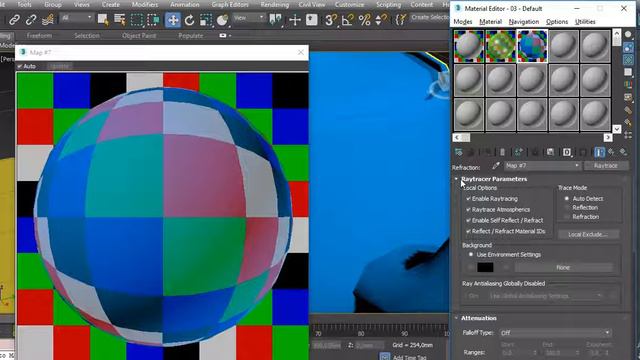This screenshot has height=360, width=640.
Task: Toggle Reflect / Refract Material IDs checkbox
Action: coord(469,231)
